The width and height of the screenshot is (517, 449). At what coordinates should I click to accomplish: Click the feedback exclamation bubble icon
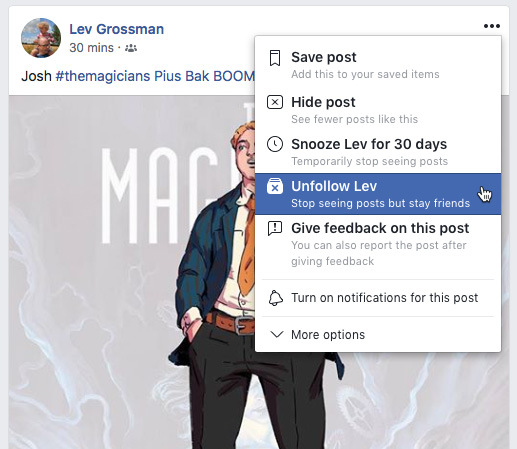[275, 229]
